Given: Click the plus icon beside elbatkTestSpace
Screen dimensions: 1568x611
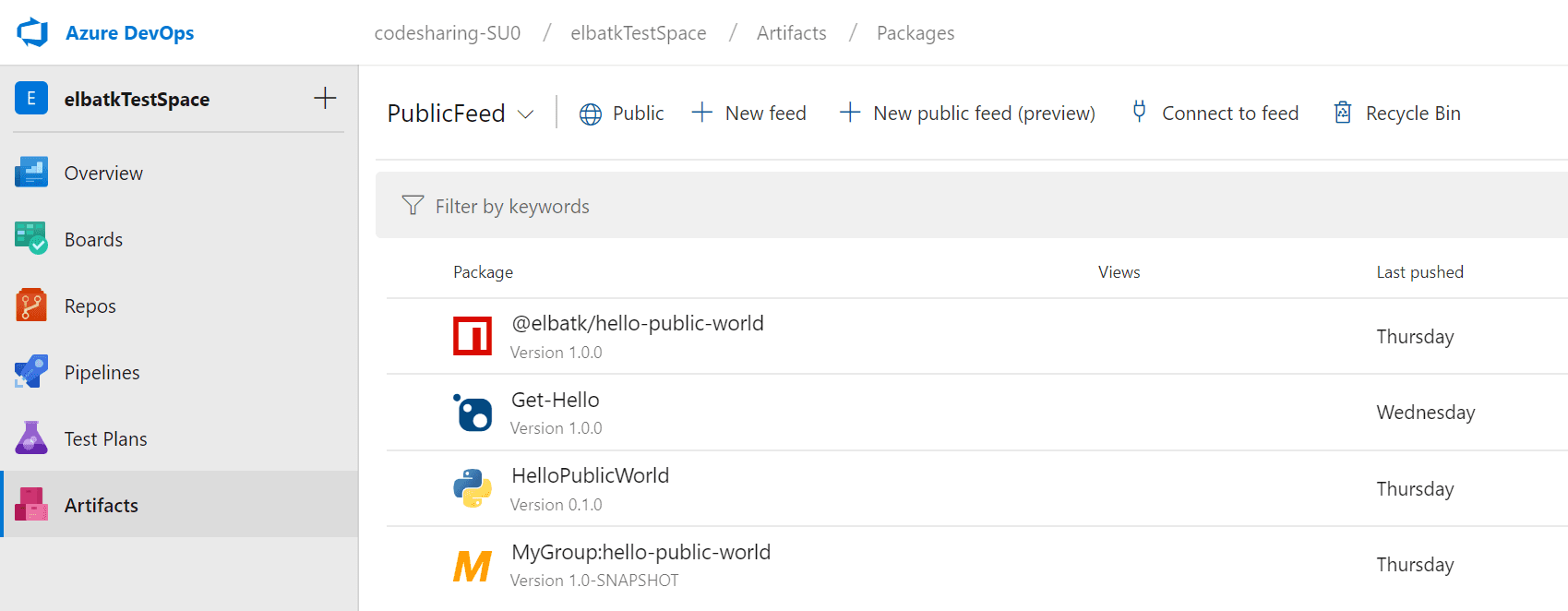Looking at the screenshot, I should click(x=325, y=99).
